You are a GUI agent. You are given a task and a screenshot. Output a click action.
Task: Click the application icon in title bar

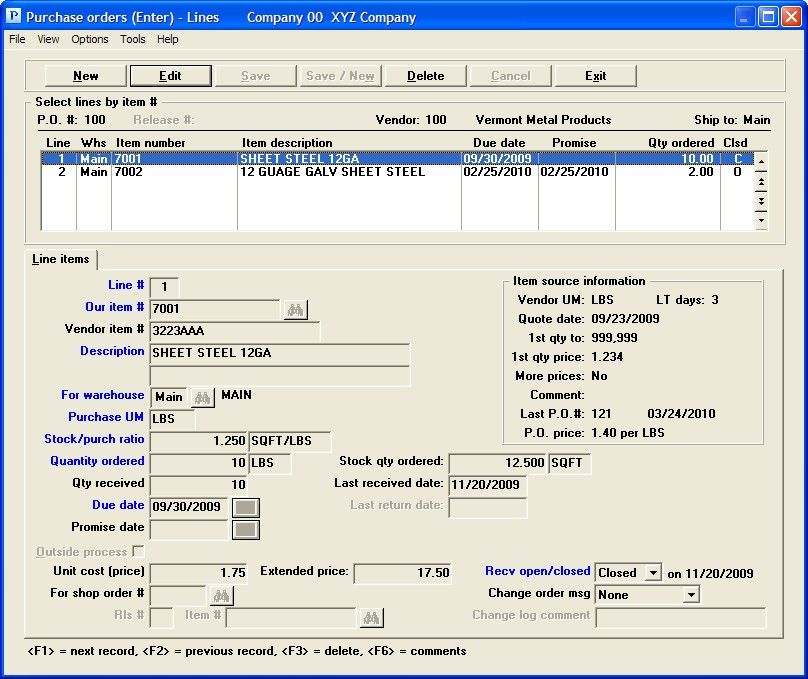pos(13,17)
